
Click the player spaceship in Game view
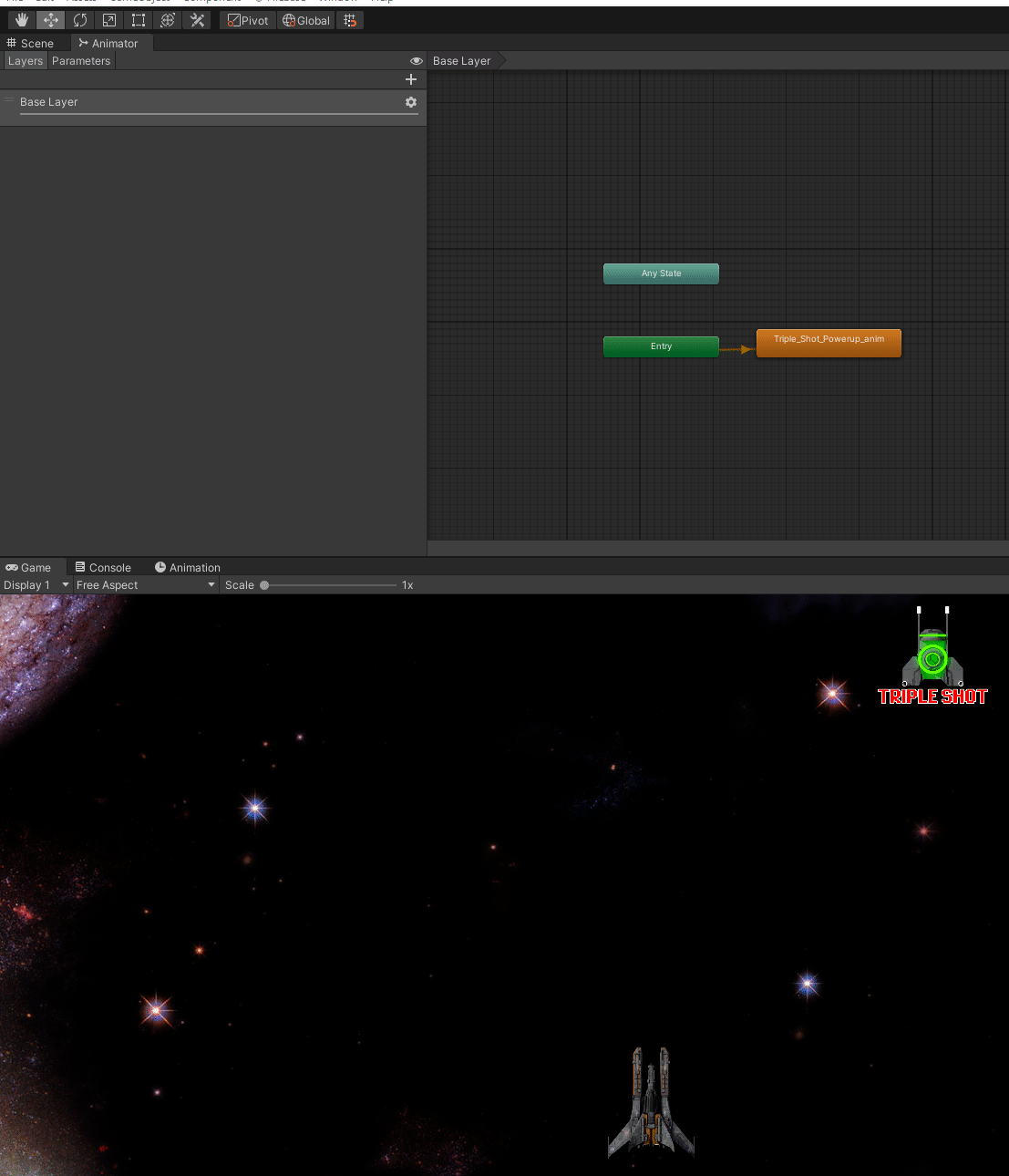(651, 1103)
